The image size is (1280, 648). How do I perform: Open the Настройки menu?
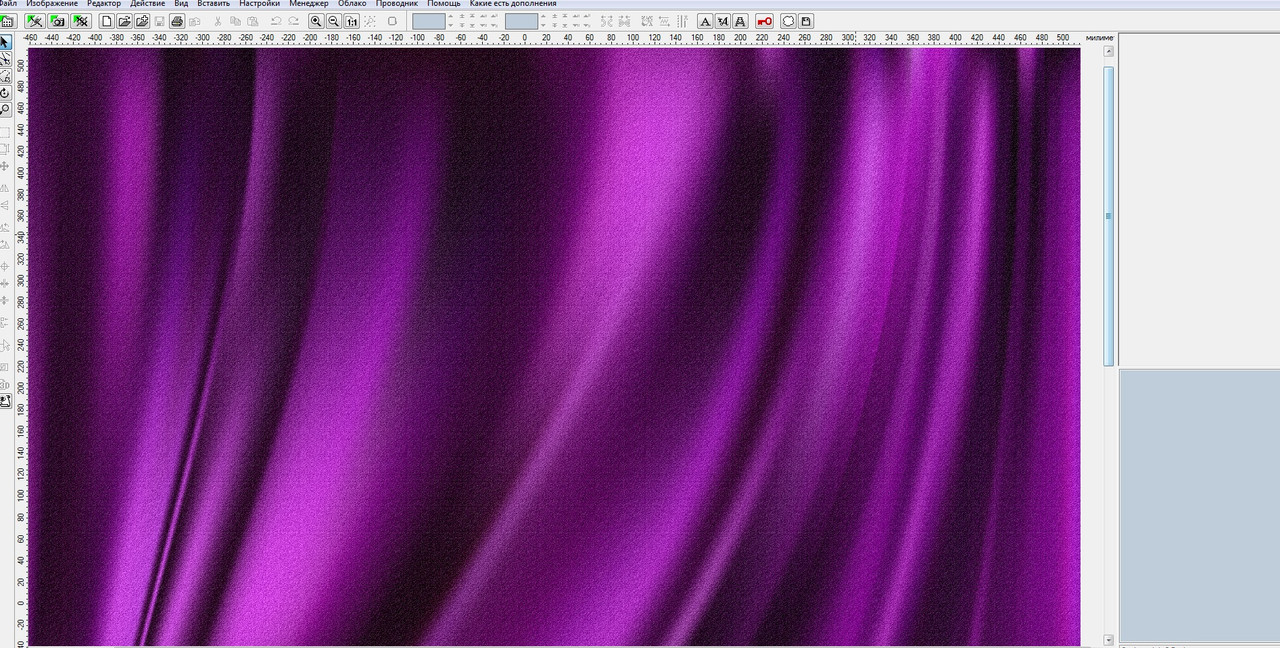[x=260, y=4]
